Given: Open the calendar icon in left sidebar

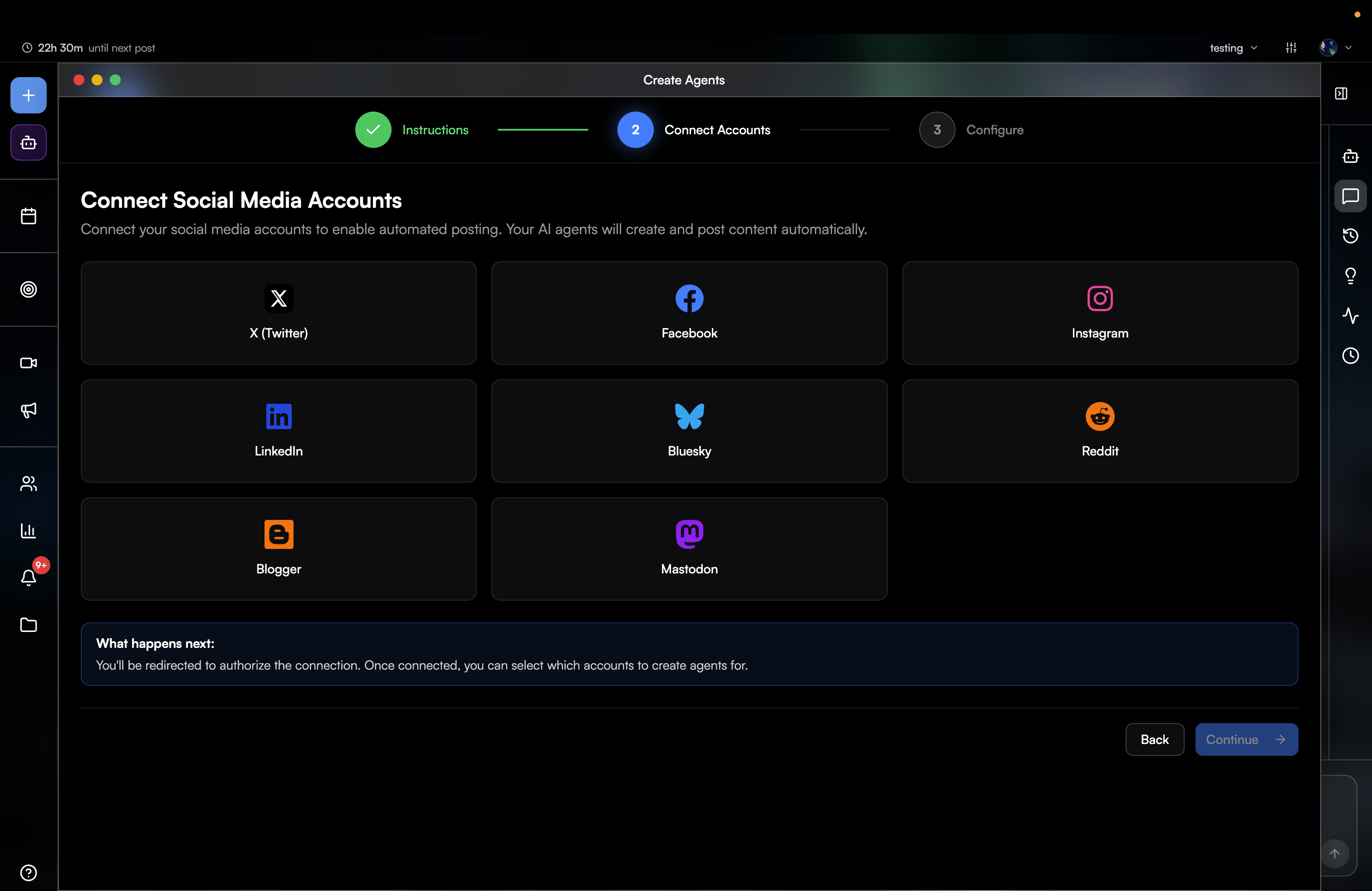Looking at the screenshot, I should 28,216.
